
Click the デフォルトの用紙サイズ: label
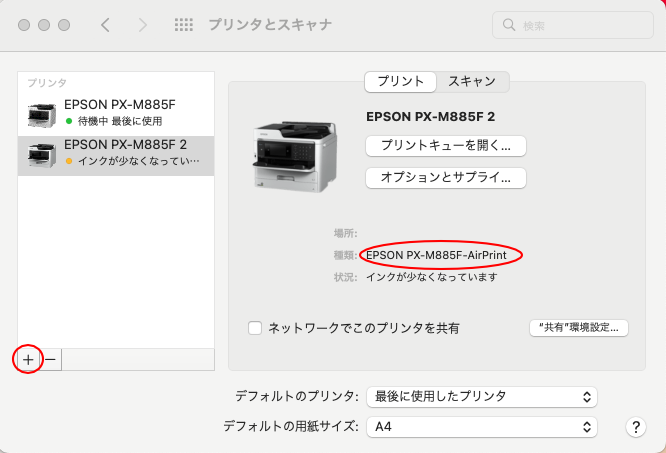[291, 426]
